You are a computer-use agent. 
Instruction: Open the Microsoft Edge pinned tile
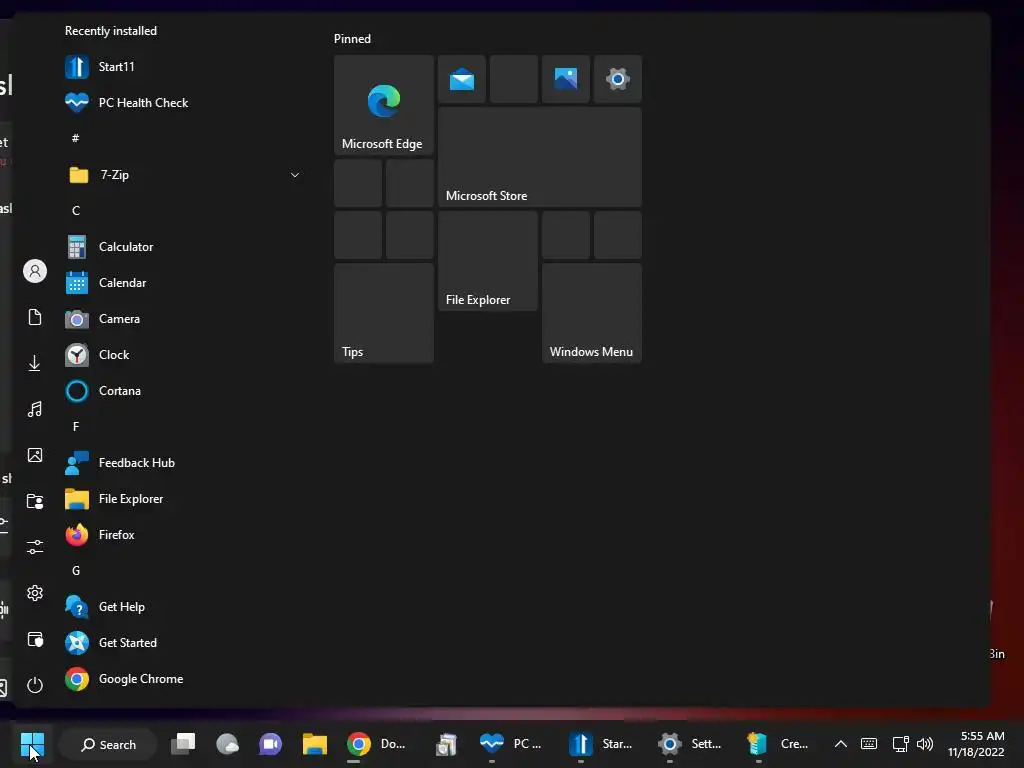coord(383,105)
